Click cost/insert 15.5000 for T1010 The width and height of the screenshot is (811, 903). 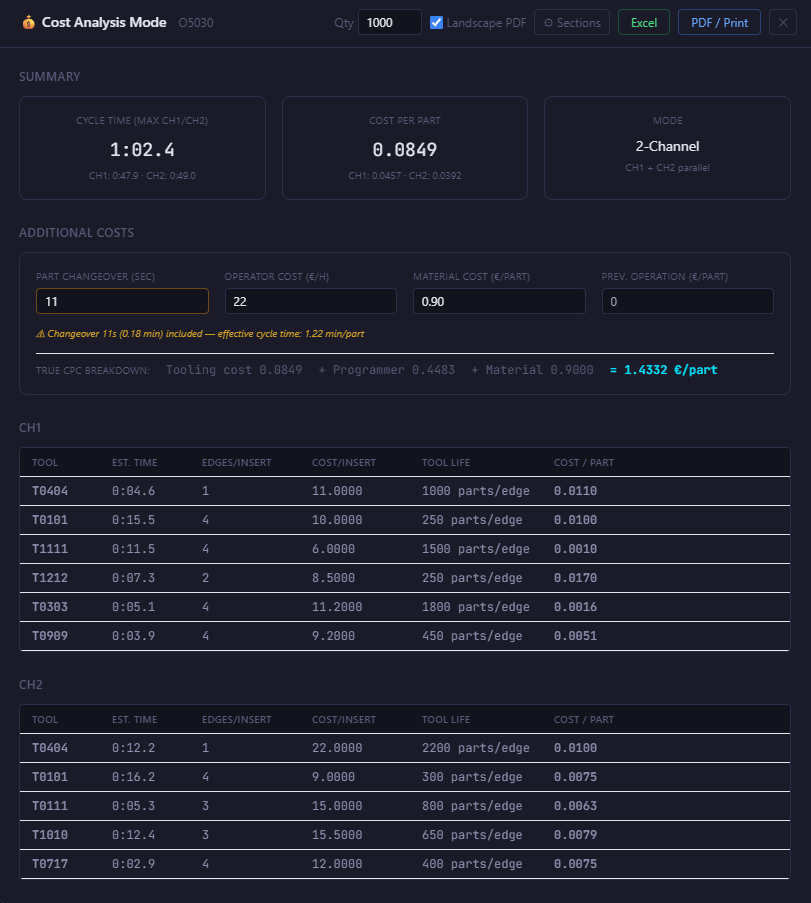tap(337, 835)
